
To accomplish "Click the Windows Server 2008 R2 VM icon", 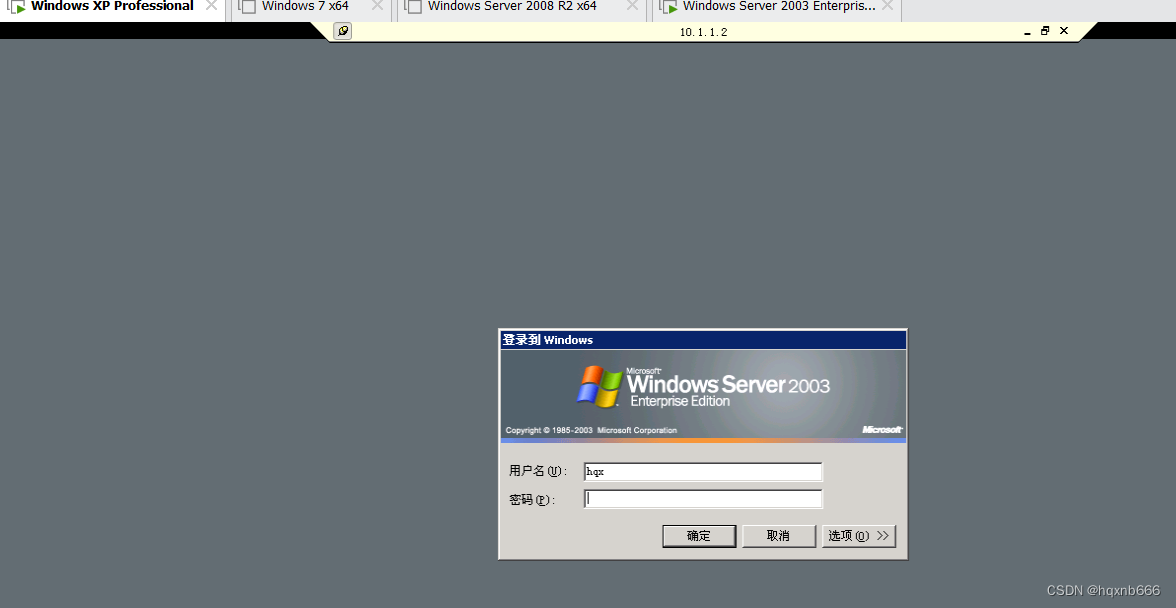I will point(412,7).
